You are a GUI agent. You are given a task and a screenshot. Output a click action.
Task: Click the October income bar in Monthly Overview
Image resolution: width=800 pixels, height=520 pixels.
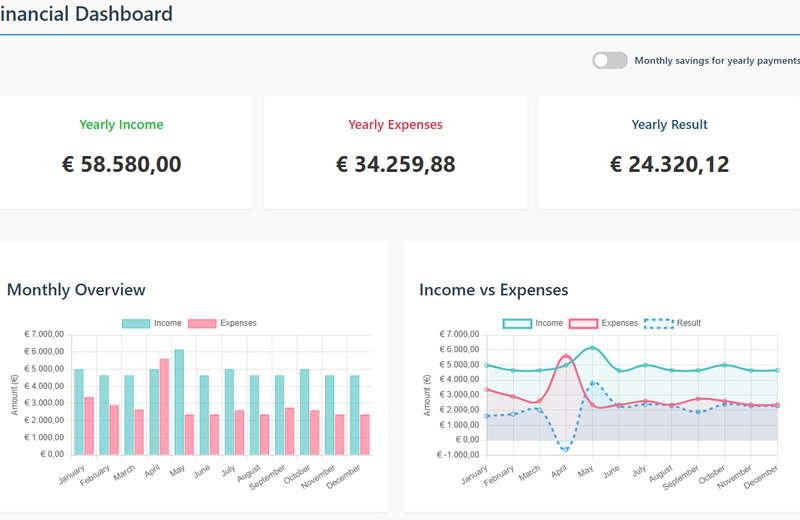pyautogui.click(x=305, y=412)
